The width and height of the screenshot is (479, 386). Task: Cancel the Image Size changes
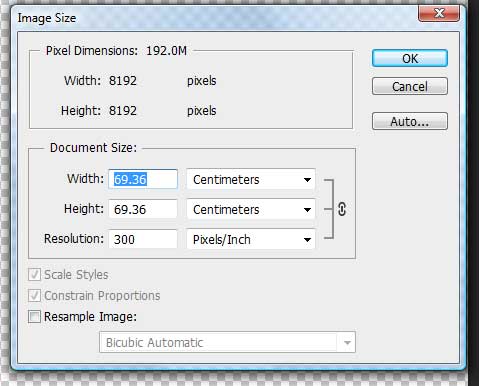410,86
